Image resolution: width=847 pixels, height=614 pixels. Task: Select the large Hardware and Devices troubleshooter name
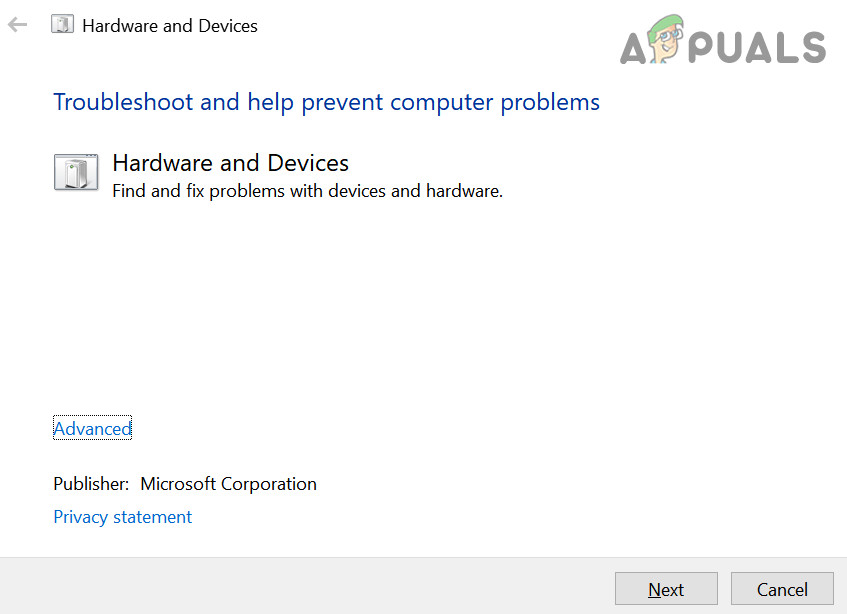pyautogui.click(x=230, y=163)
